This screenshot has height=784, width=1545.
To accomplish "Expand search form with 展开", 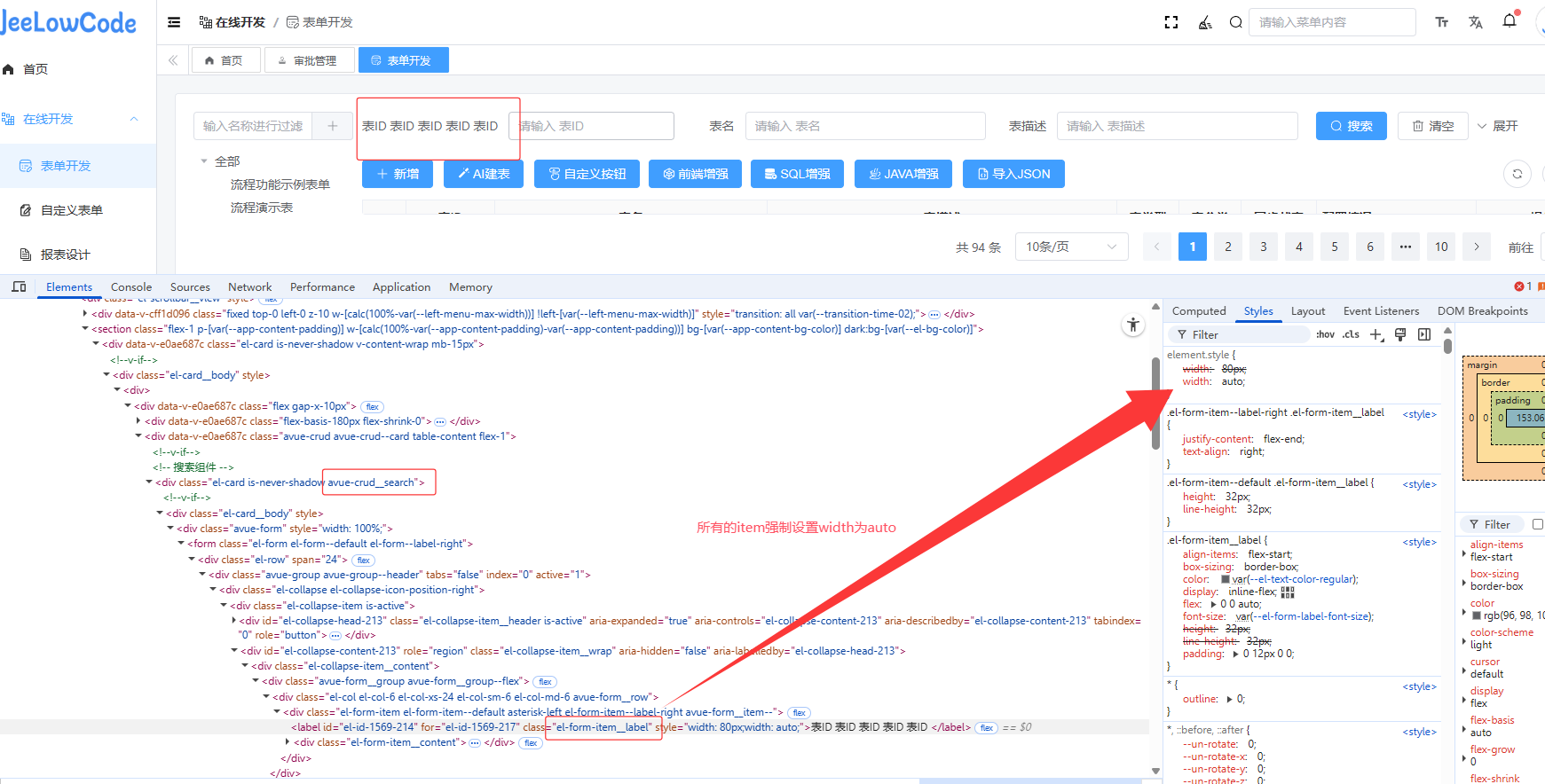I will [x=1497, y=126].
